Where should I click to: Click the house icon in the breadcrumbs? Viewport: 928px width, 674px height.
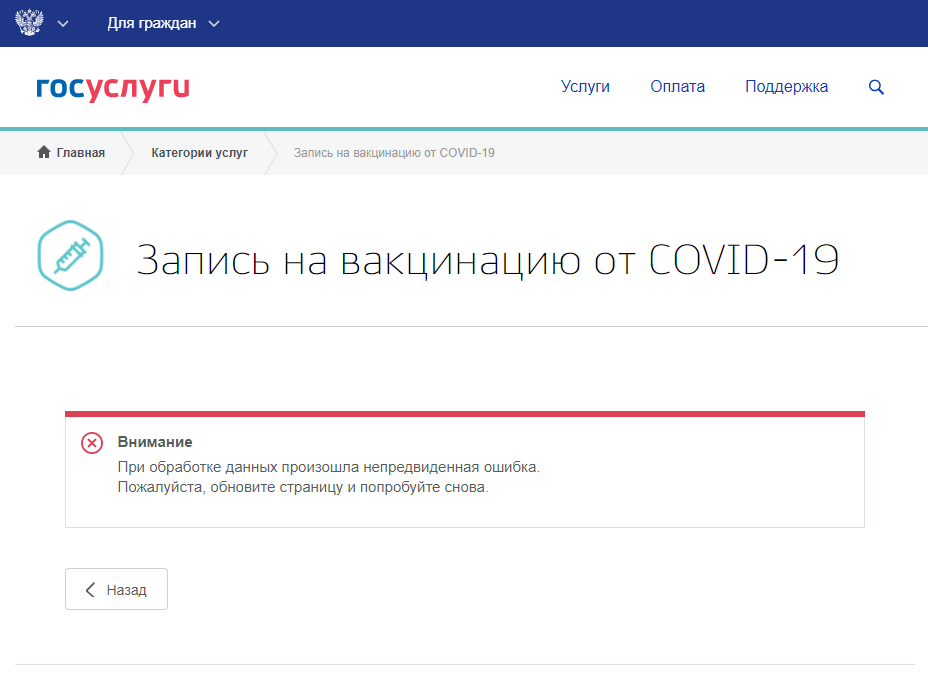click(43, 153)
